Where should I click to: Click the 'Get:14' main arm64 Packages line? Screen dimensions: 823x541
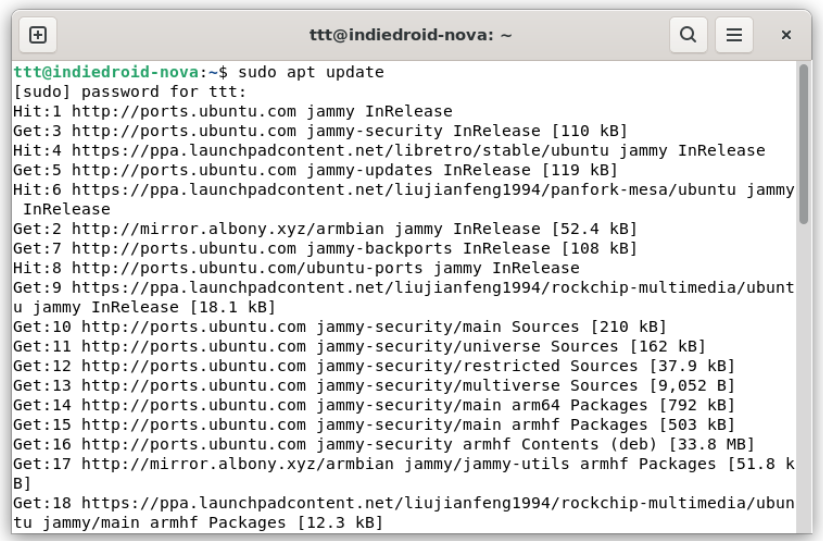[x=374, y=405]
